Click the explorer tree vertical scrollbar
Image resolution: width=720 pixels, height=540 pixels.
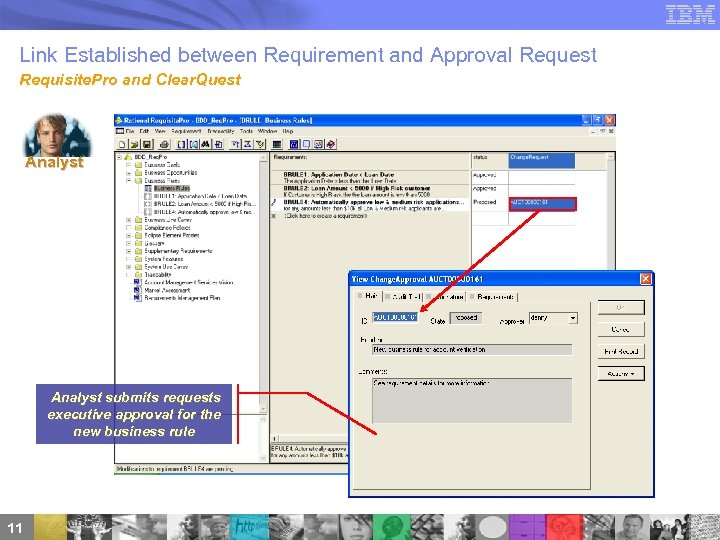[x=263, y=285]
